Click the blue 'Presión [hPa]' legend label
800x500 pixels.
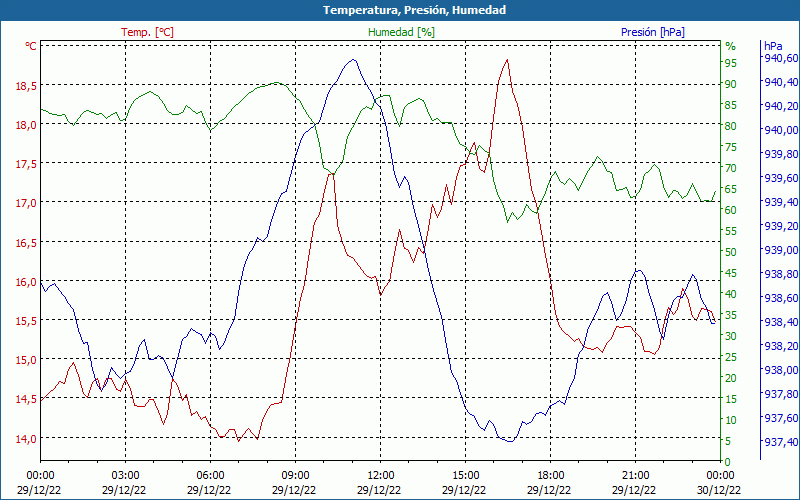click(653, 32)
